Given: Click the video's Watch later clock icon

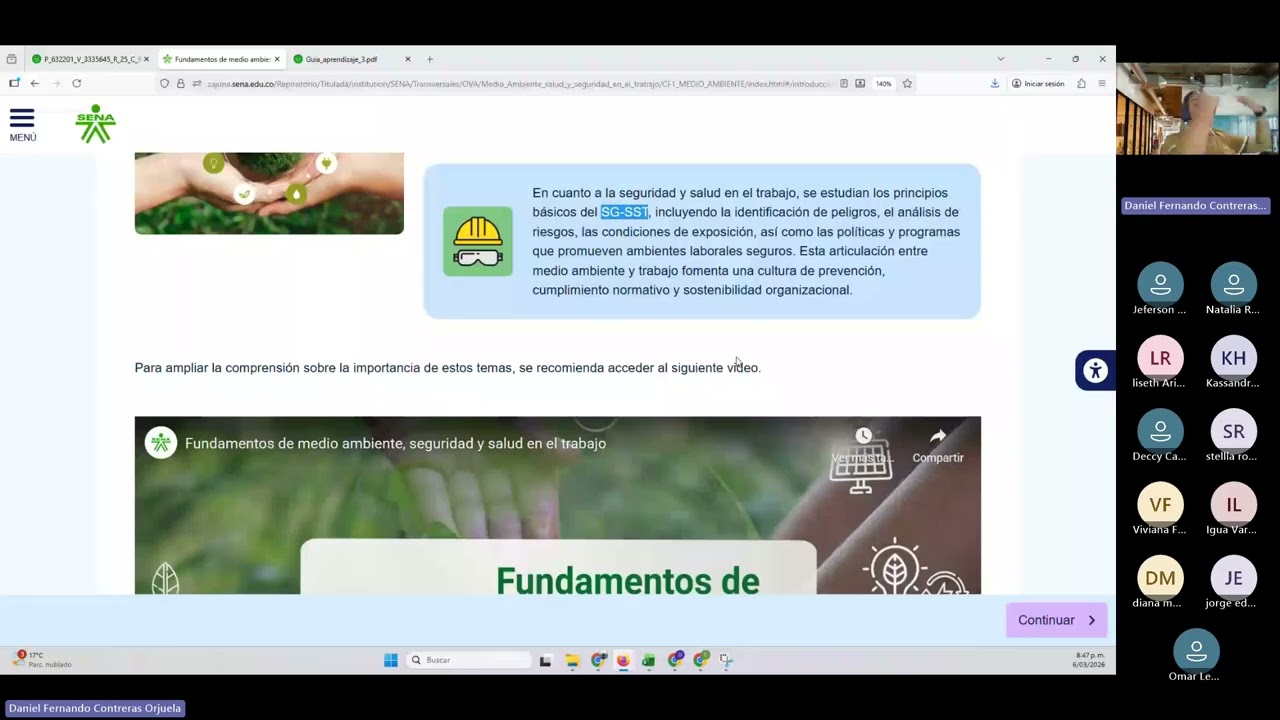Looking at the screenshot, I should [864, 437].
